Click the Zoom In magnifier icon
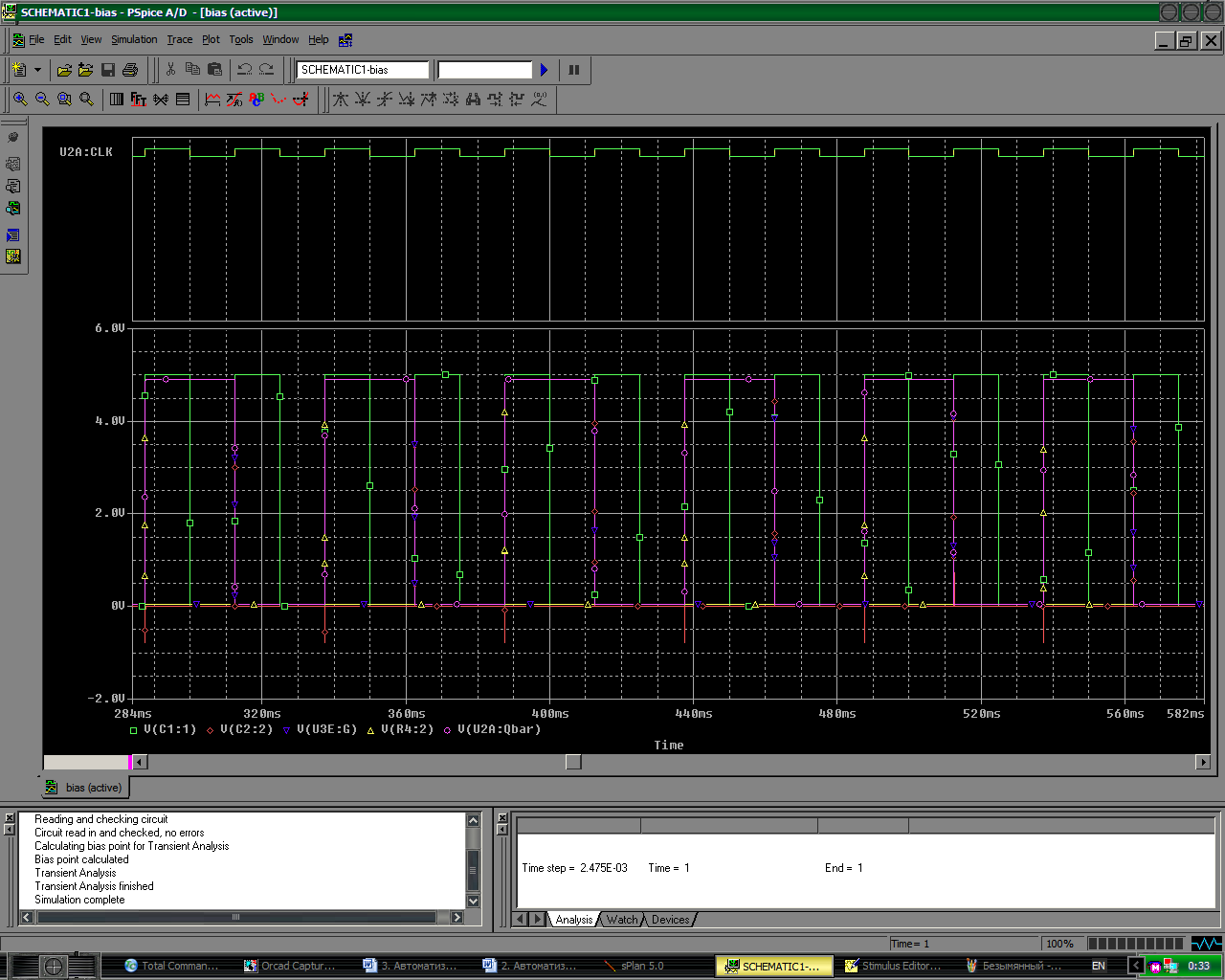Viewport: 1225px width, 980px height. [20, 100]
